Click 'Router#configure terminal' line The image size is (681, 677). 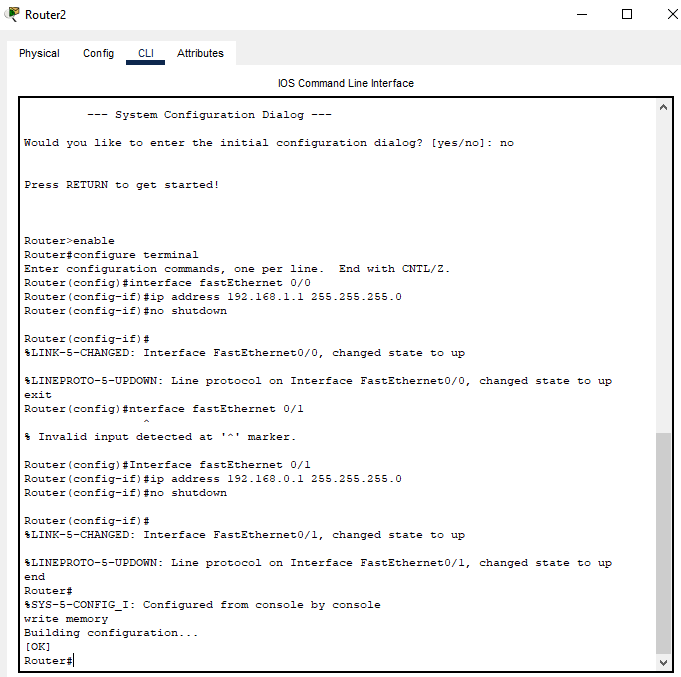[x=111, y=255]
